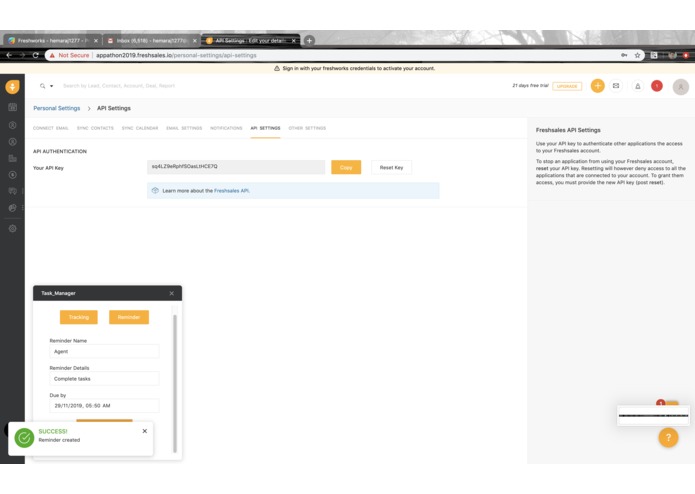Switch to the Connect Email tab

[51, 128]
